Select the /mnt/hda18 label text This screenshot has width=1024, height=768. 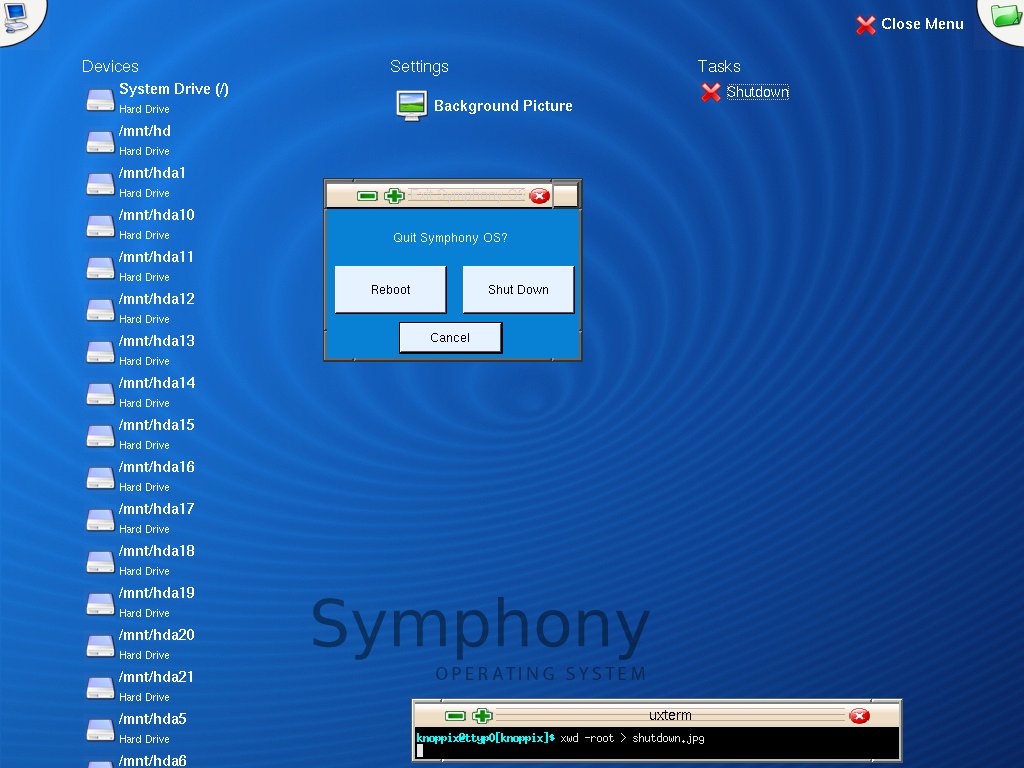[157, 551]
